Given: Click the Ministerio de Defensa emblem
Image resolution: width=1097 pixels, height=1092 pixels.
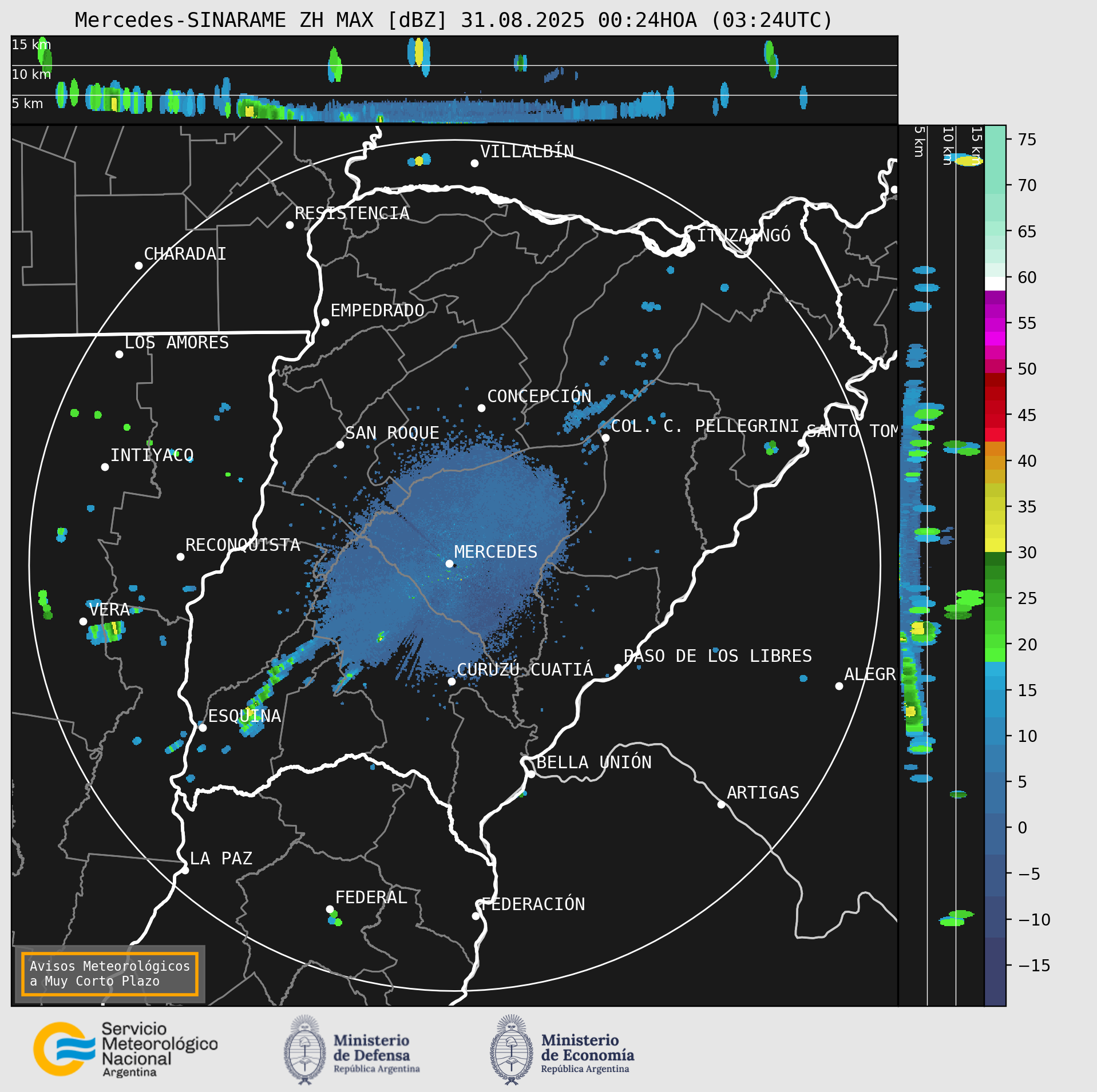Looking at the screenshot, I should (x=304, y=1049).
